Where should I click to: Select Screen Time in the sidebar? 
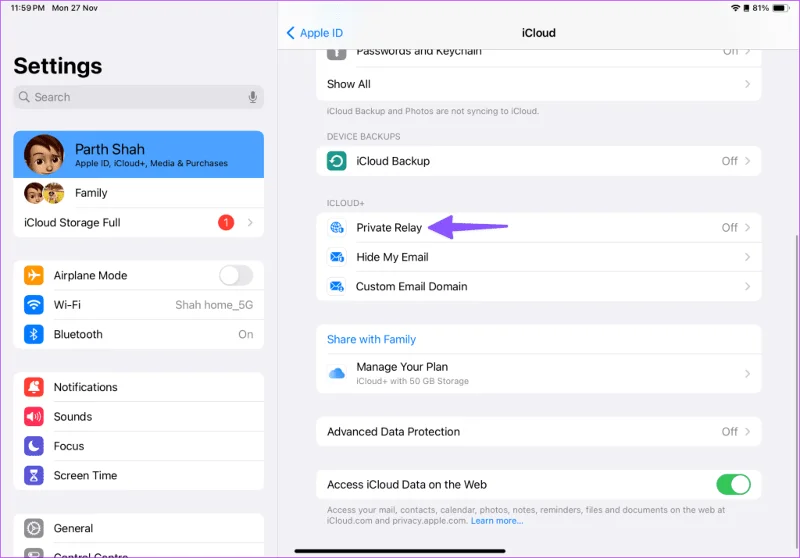tap(139, 475)
